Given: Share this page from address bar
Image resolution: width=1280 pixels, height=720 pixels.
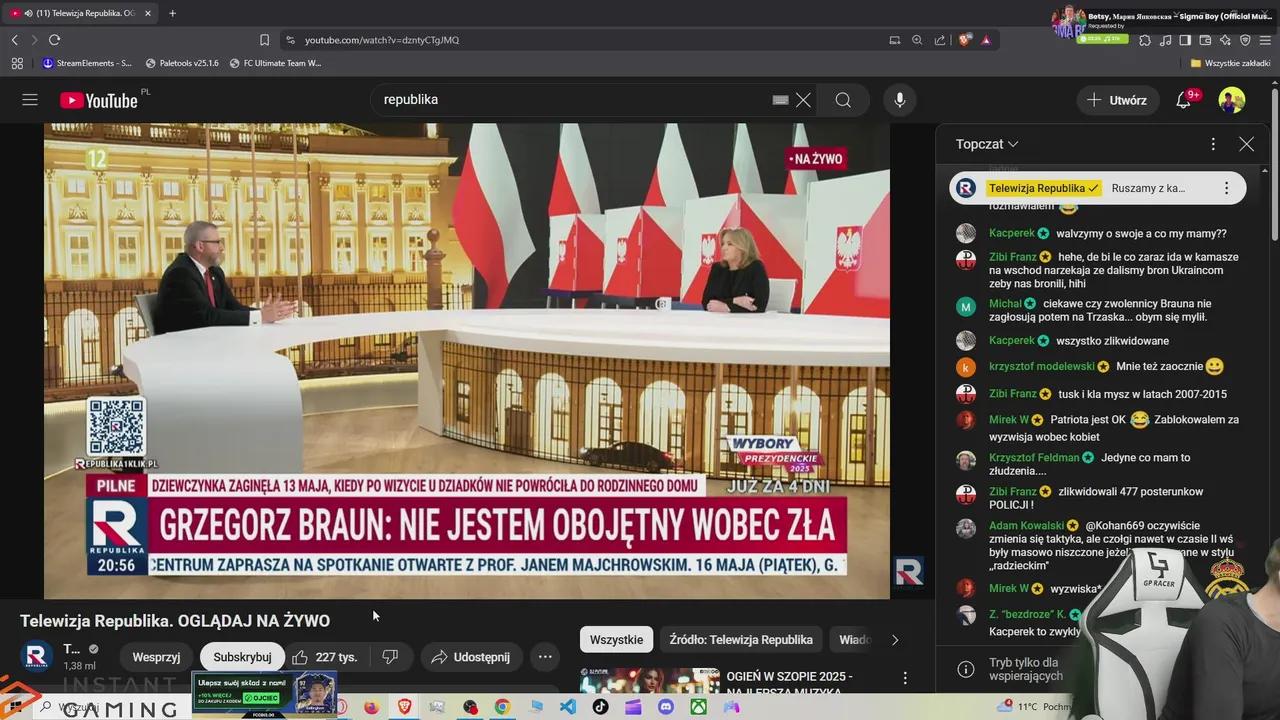Looking at the screenshot, I should point(940,40).
